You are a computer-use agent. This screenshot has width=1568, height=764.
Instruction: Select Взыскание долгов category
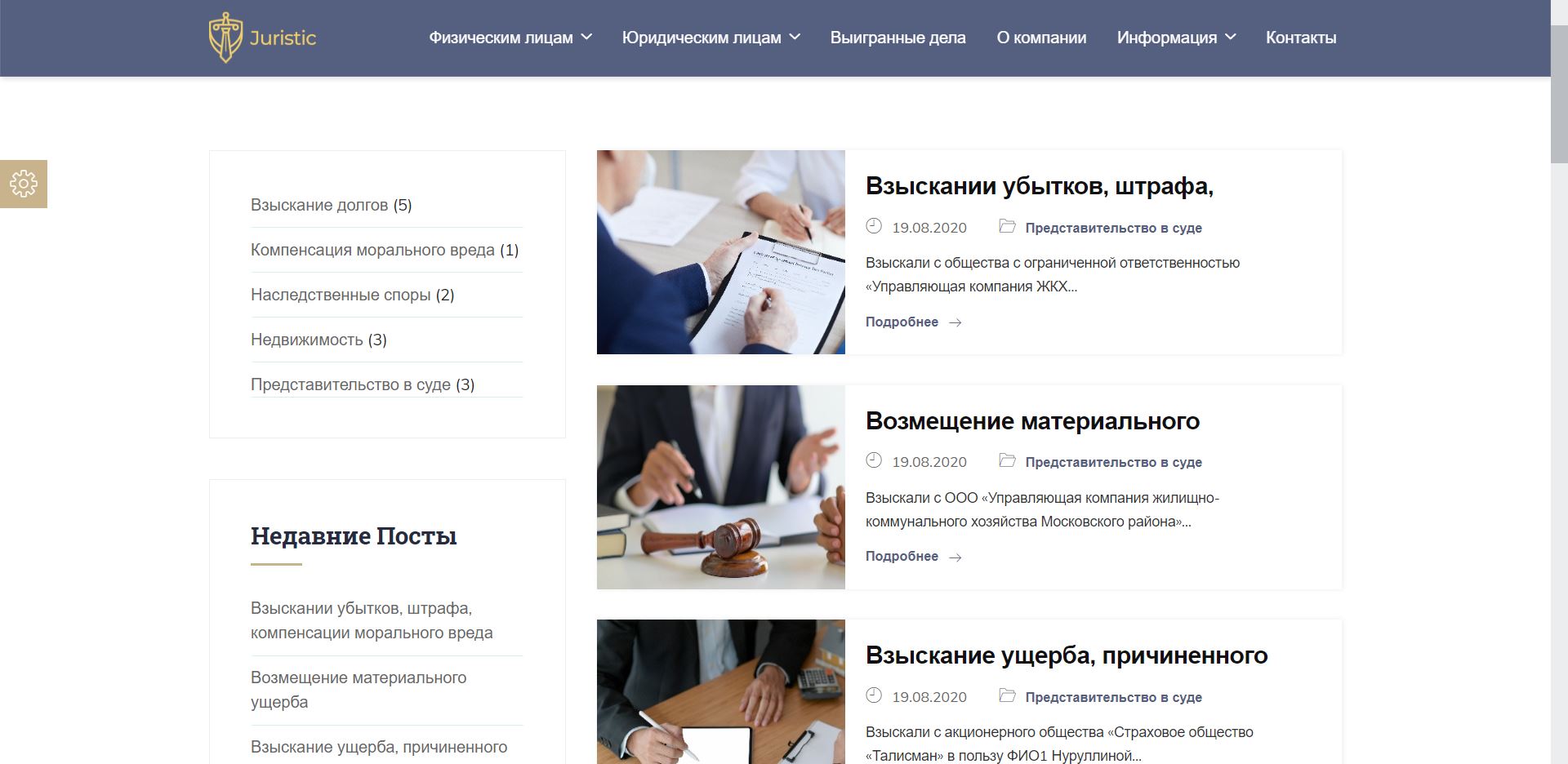tap(319, 205)
